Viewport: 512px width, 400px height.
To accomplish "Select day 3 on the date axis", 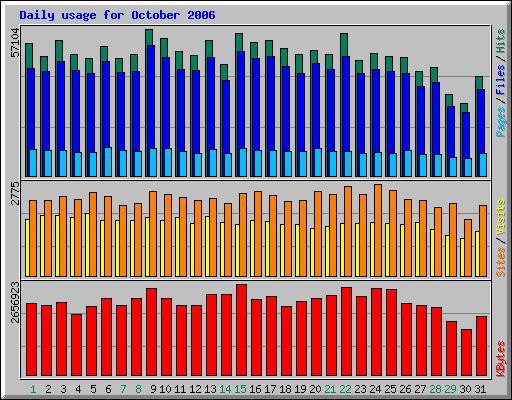I will coord(63,389).
